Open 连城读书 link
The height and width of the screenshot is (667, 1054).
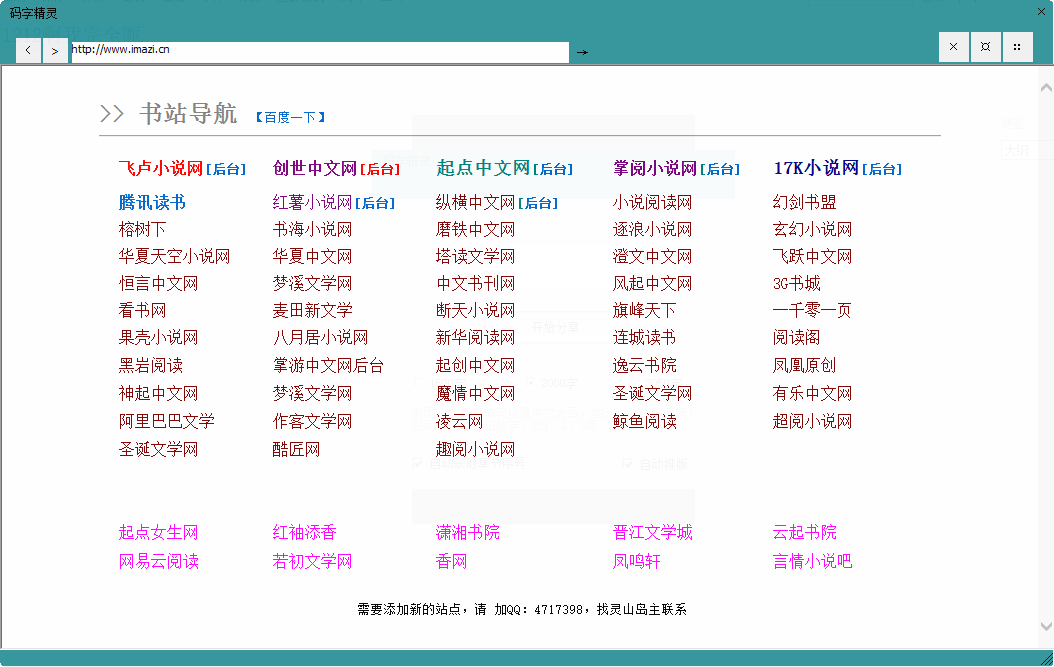[644, 338]
